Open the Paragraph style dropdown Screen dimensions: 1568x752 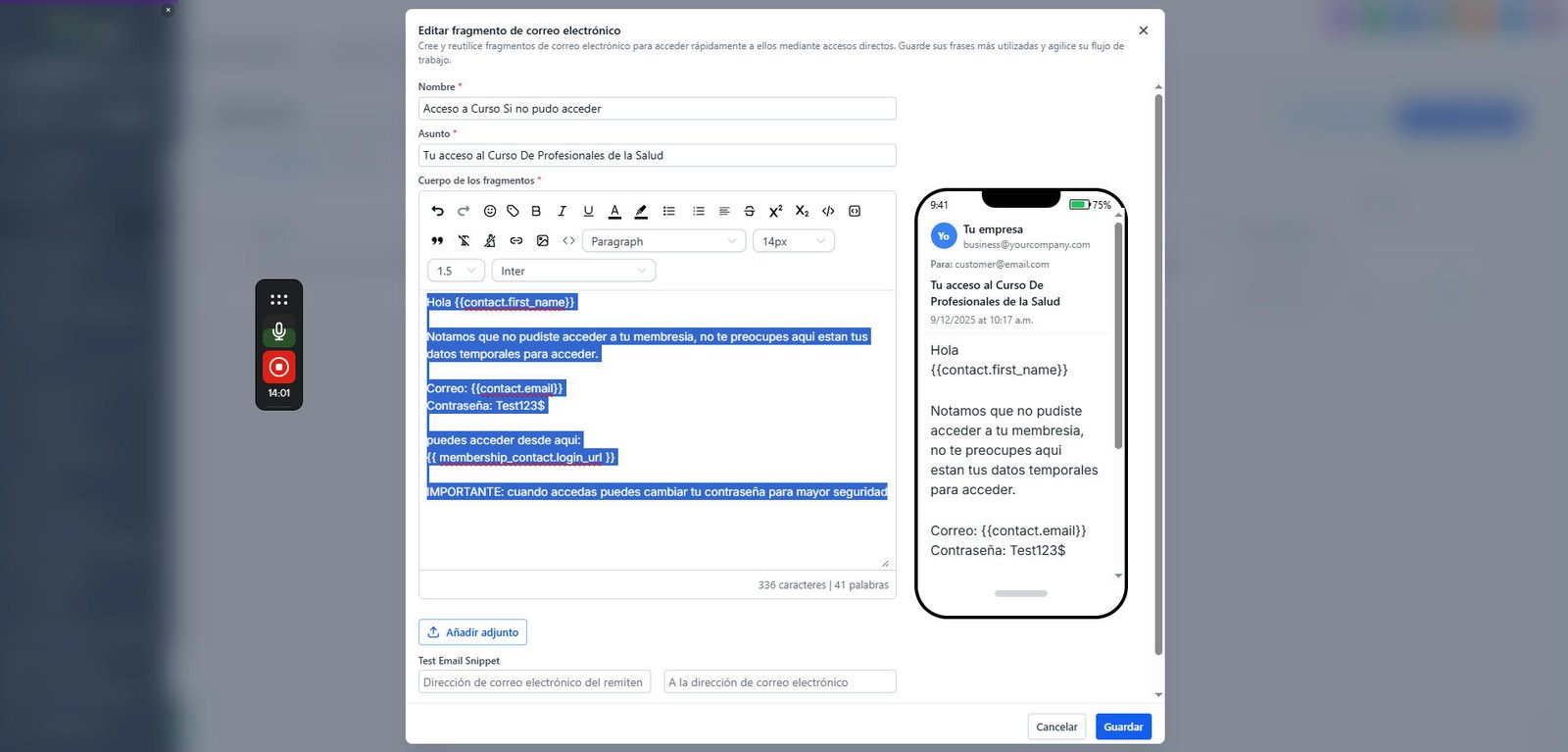click(664, 241)
